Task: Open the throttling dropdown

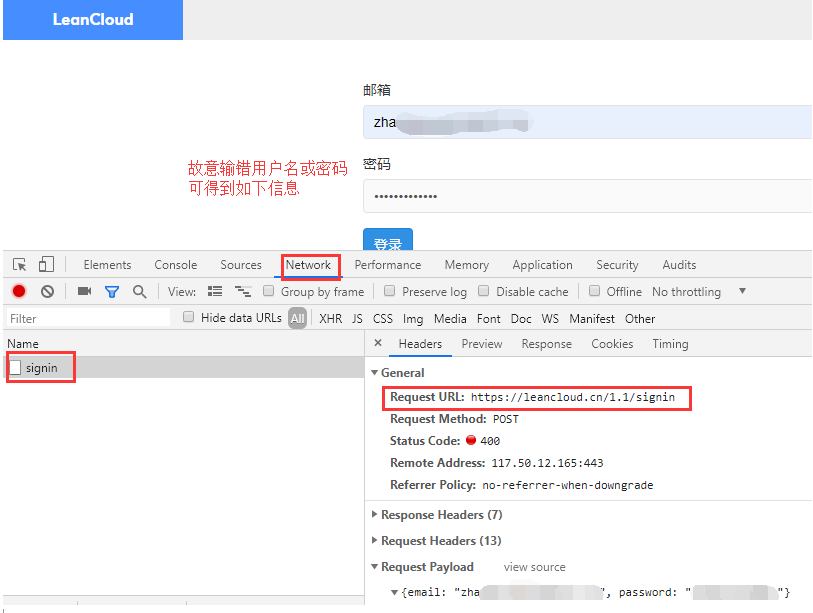Action: pos(742,292)
